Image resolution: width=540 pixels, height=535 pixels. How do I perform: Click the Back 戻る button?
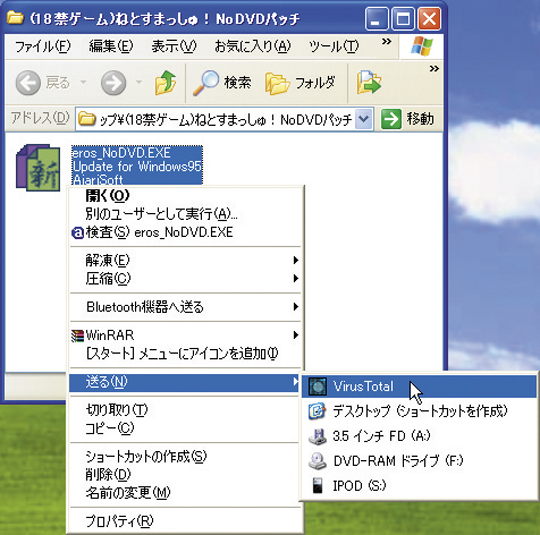point(43,83)
